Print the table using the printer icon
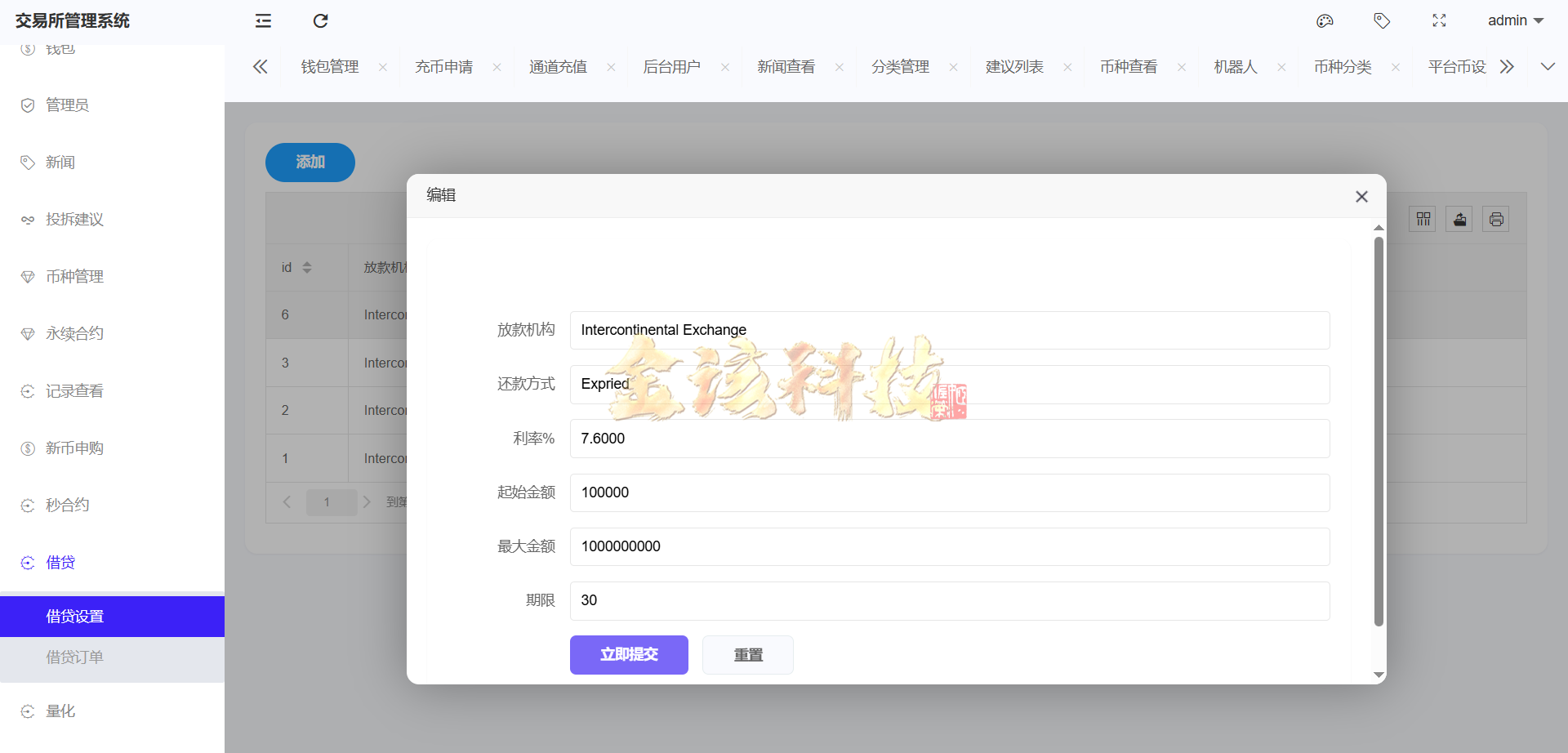Image resolution: width=1568 pixels, height=753 pixels. (1495, 218)
